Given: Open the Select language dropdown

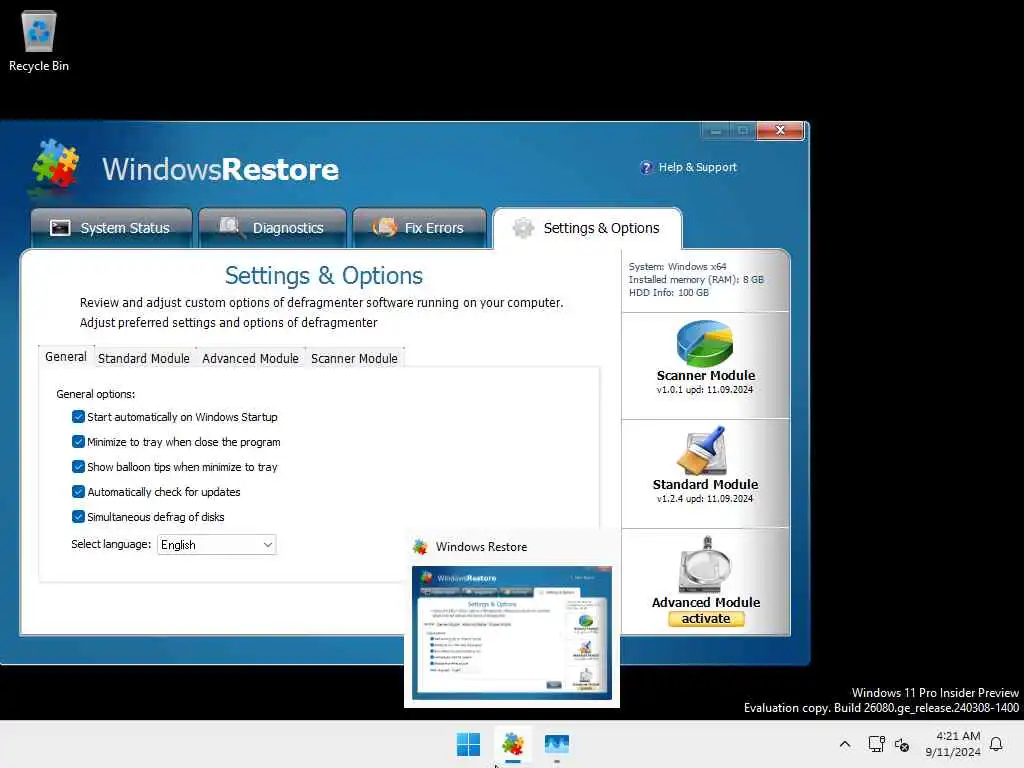Looking at the screenshot, I should [217, 545].
